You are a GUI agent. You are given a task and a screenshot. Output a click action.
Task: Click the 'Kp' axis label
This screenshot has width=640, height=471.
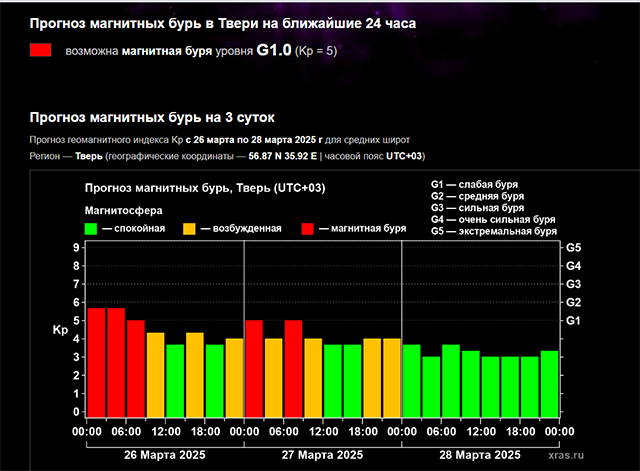(x=60, y=330)
